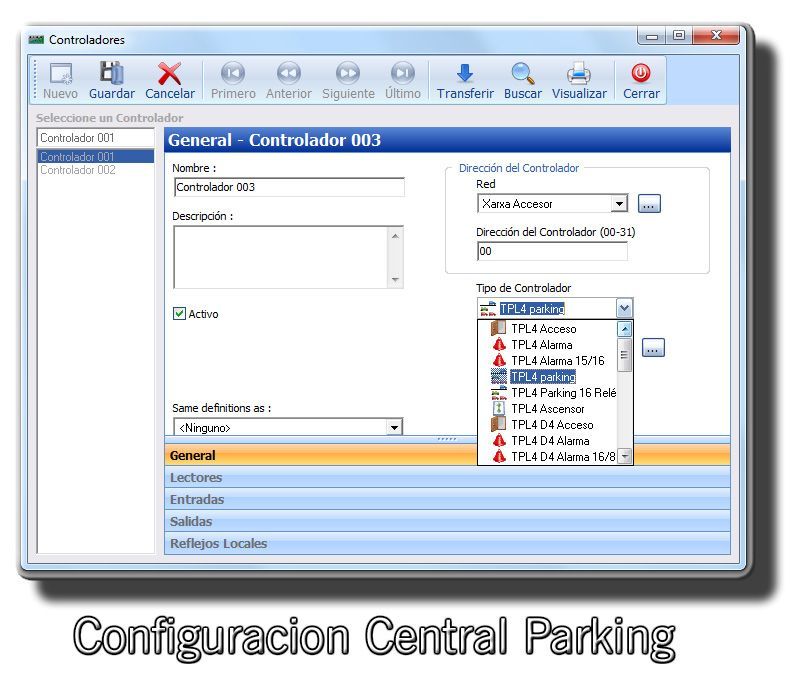Screen dimensions: 800x700
Task: Close the Controladores window
Action: 716,35
